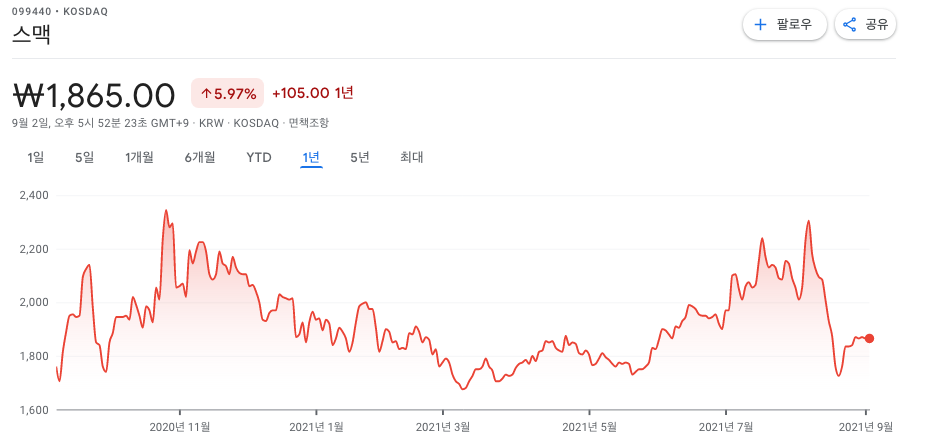The width and height of the screenshot is (929, 443).
Task: Click the 2021년 9월 axis label
Action: (x=866, y=427)
